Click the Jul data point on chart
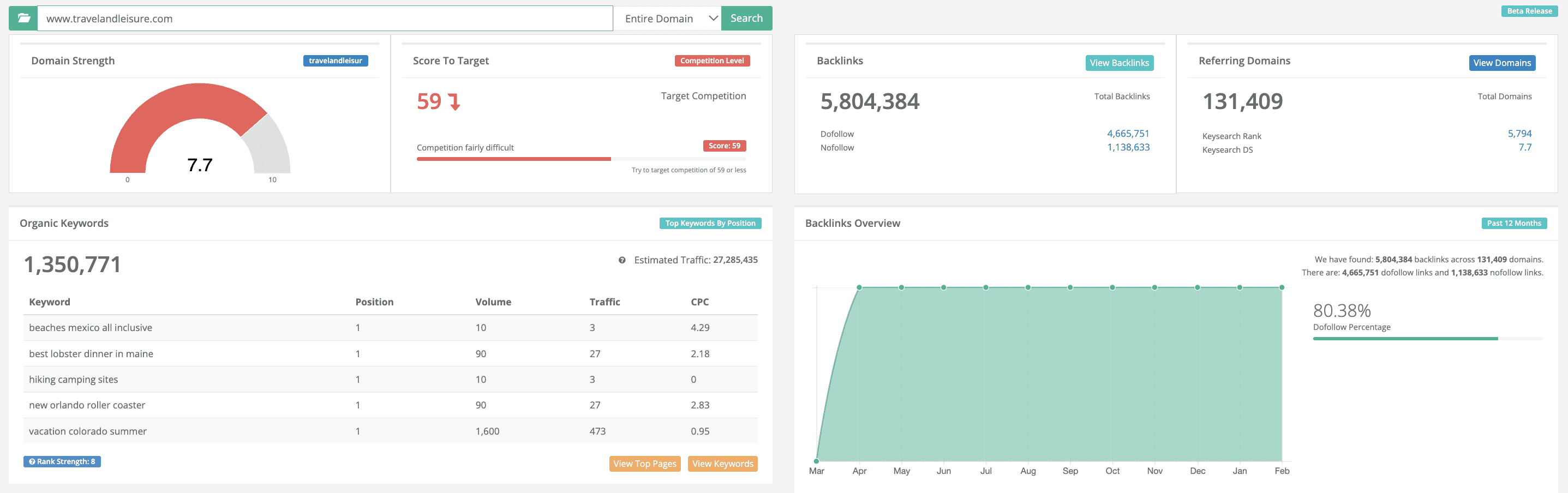Viewport: 1568px width, 493px height. (x=985, y=287)
